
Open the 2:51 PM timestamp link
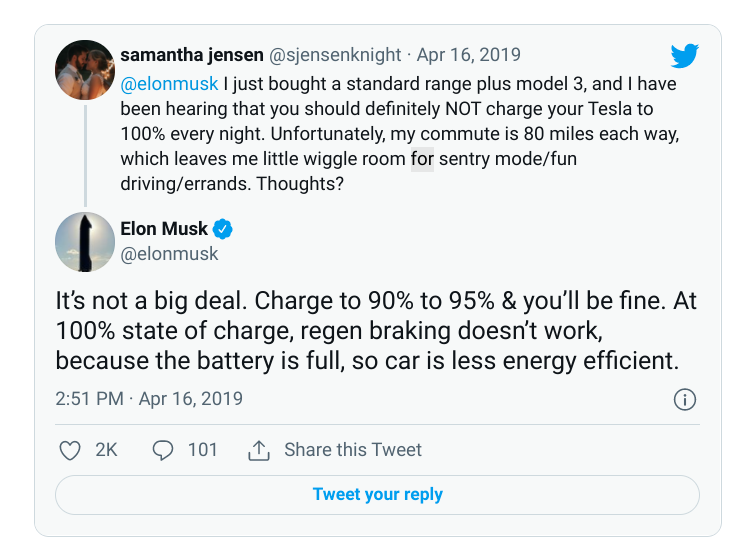(89, 399)
